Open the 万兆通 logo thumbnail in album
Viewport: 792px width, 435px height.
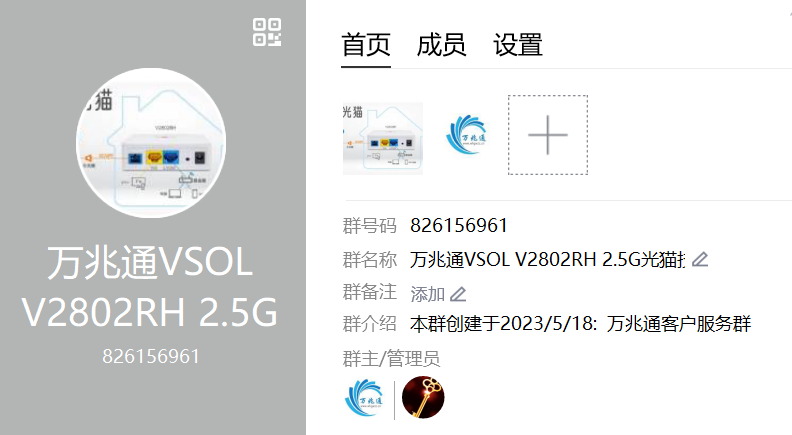point(466,135)
